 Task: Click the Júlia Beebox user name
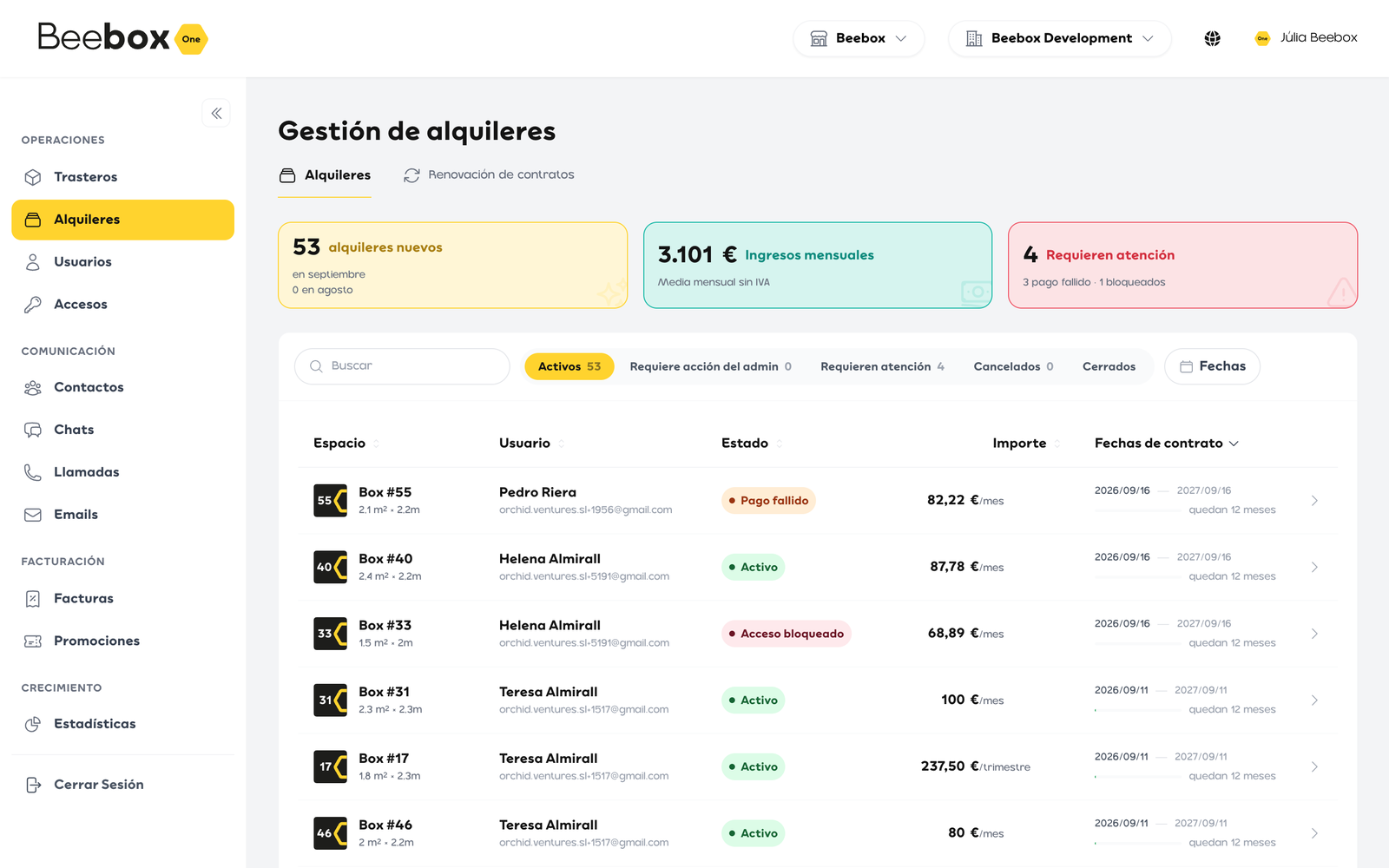[x=1319, y=37]
